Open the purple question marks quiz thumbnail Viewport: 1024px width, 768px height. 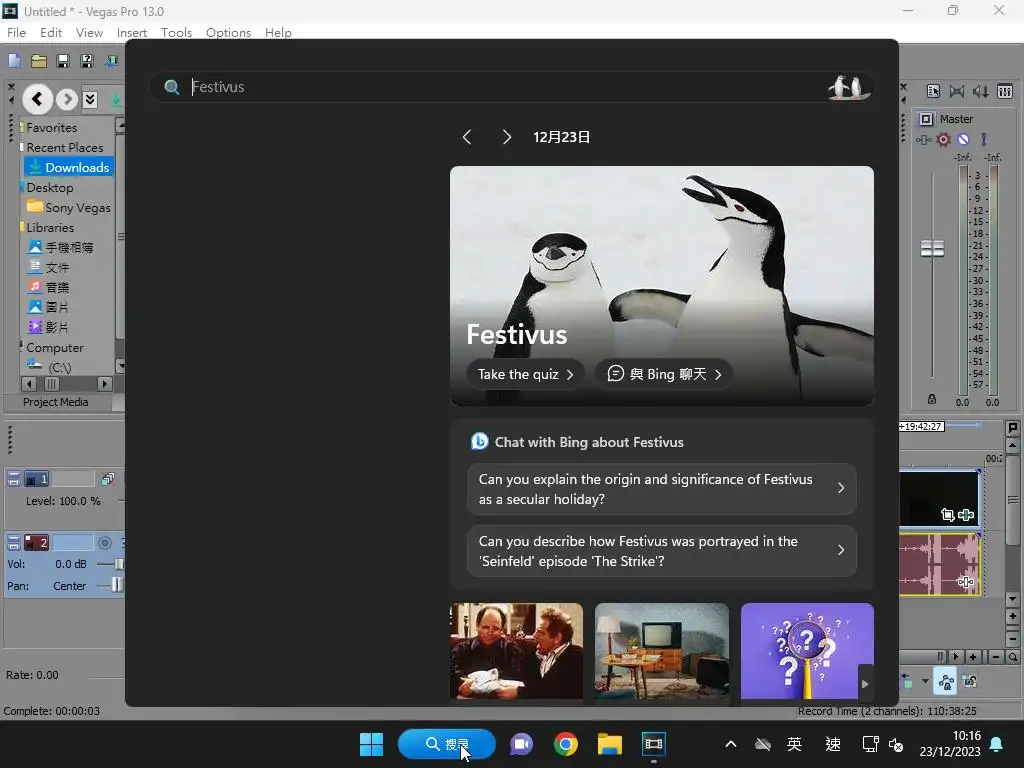point(807,651)
